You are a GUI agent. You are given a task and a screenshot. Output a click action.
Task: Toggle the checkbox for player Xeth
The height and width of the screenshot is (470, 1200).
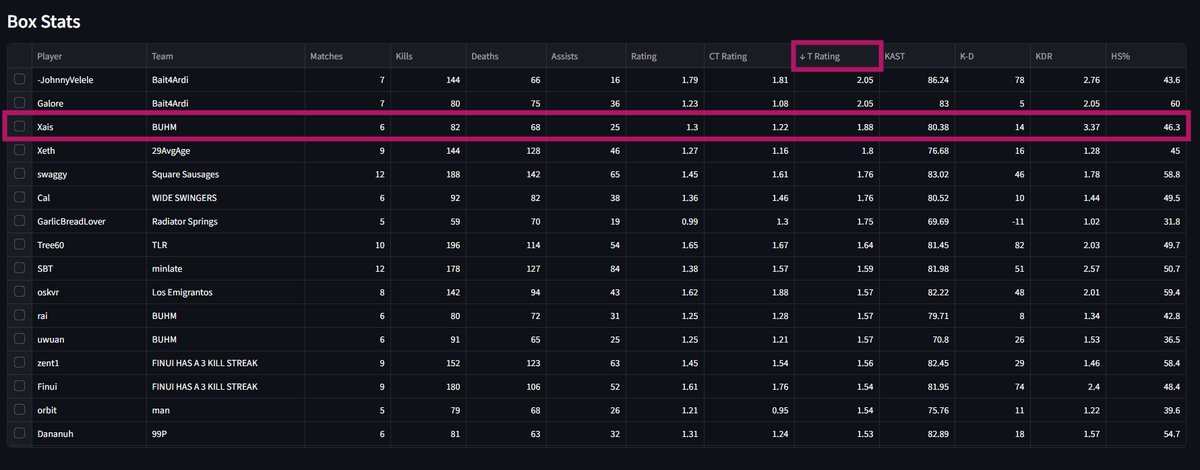pyautogui.click(x=19, y=150)
